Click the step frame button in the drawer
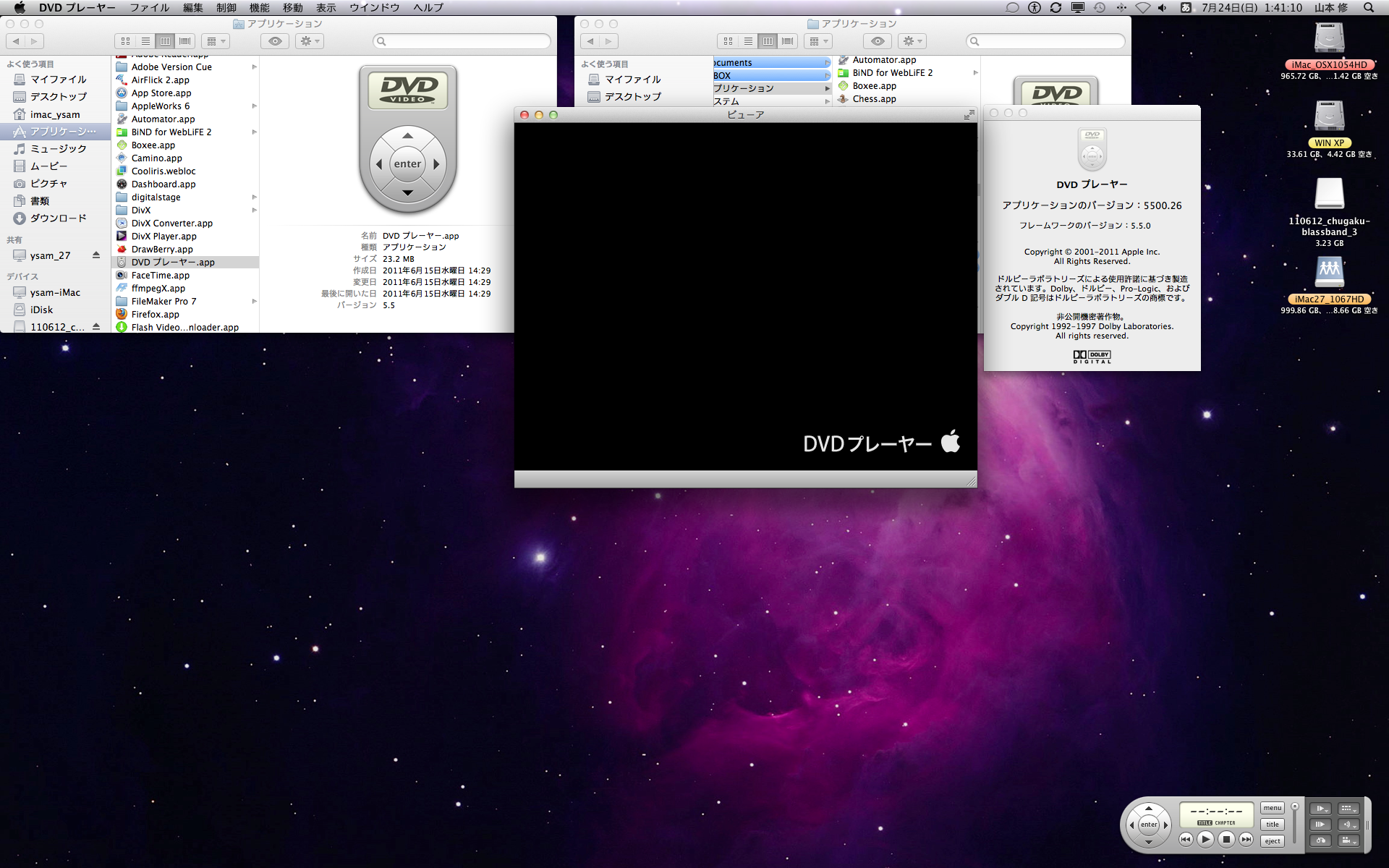 (1320, 825)
